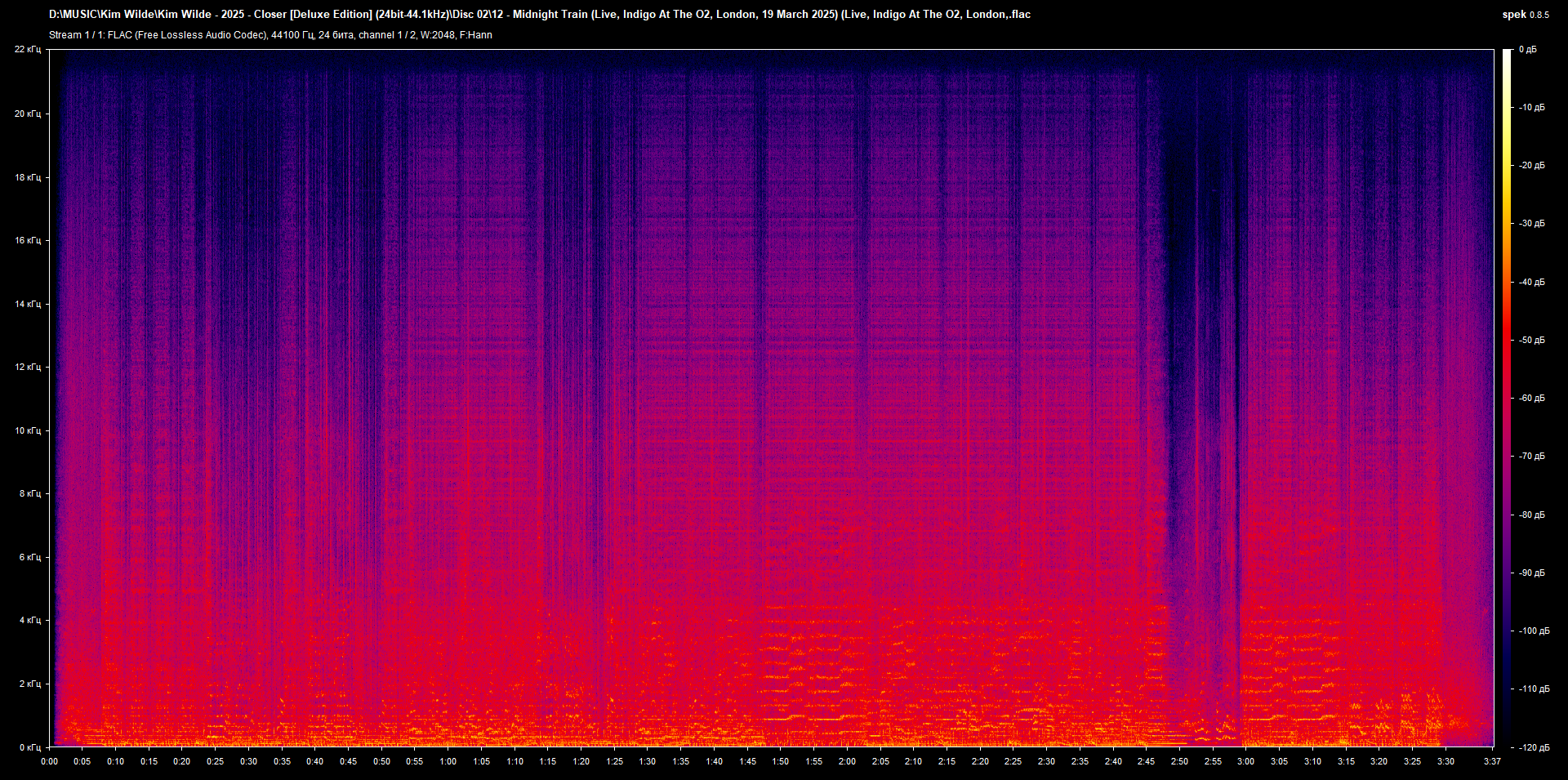Image resolution: width=1568 pixels, height=780 pixels.
Task: Click the 4 кГц frequency axis label
Action: (29, 620)
